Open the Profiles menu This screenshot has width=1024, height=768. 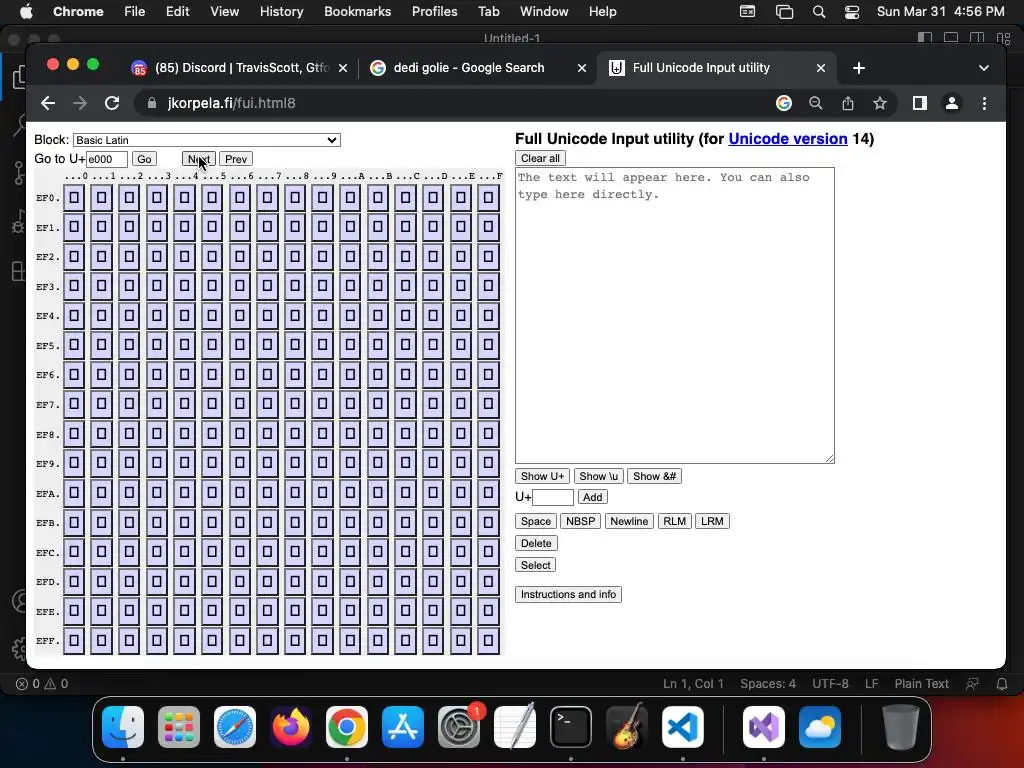434,12
